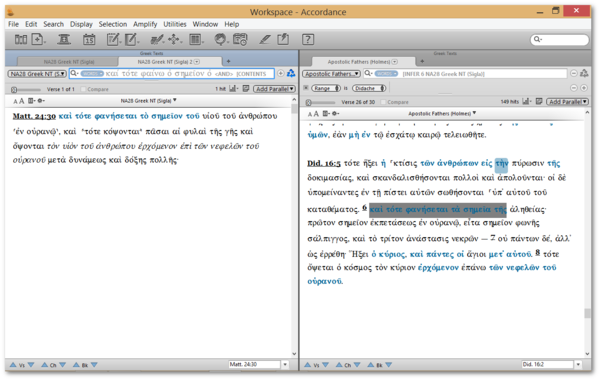Click the note icon beside 149 hits
This screenshot has height=380, width=600.
pos(539,101)
